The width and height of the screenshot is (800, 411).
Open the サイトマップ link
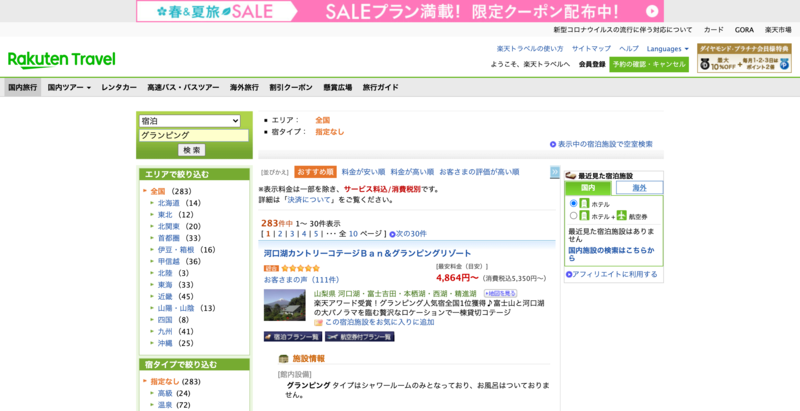tap(591, 49)
